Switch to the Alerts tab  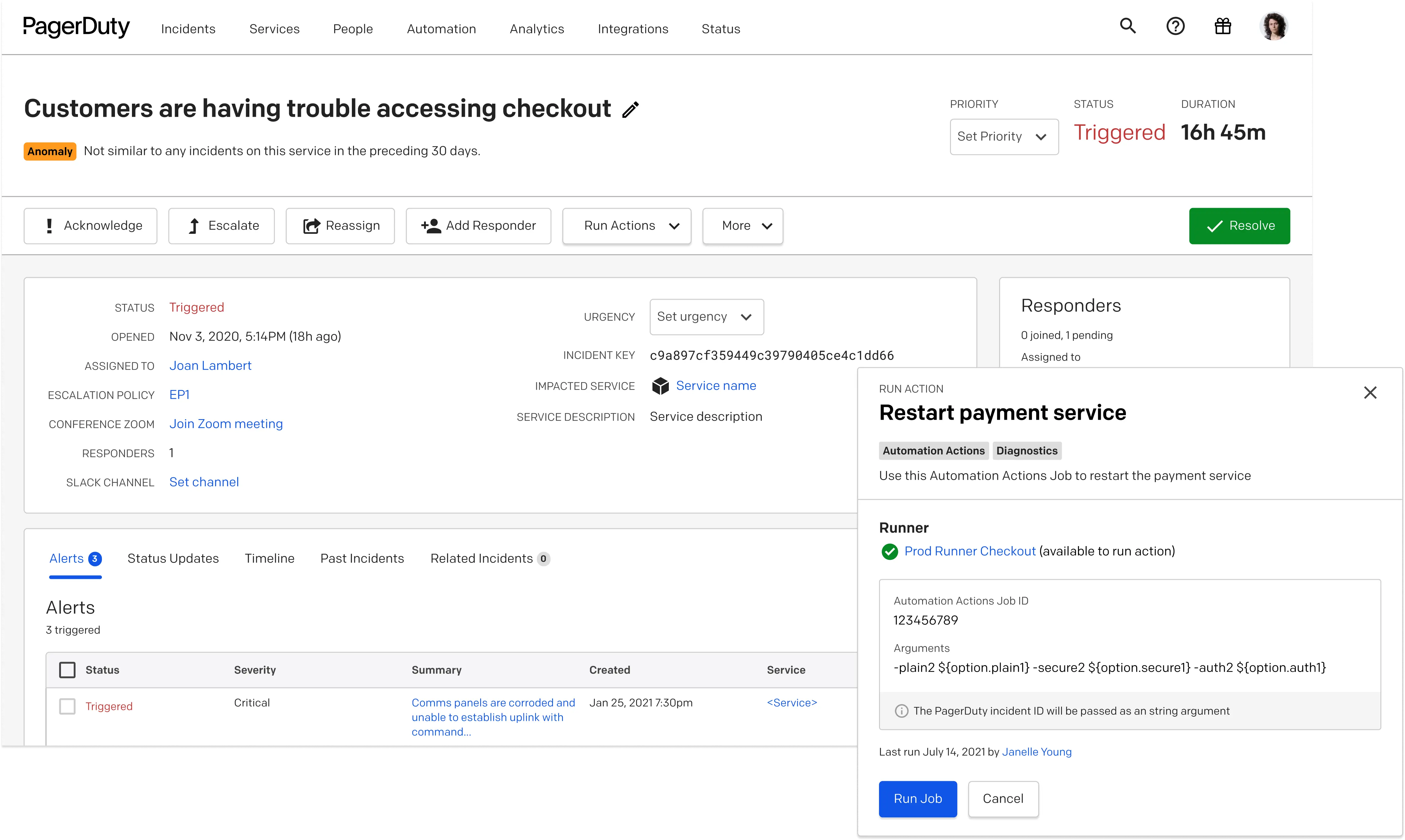tap(75, 559)
